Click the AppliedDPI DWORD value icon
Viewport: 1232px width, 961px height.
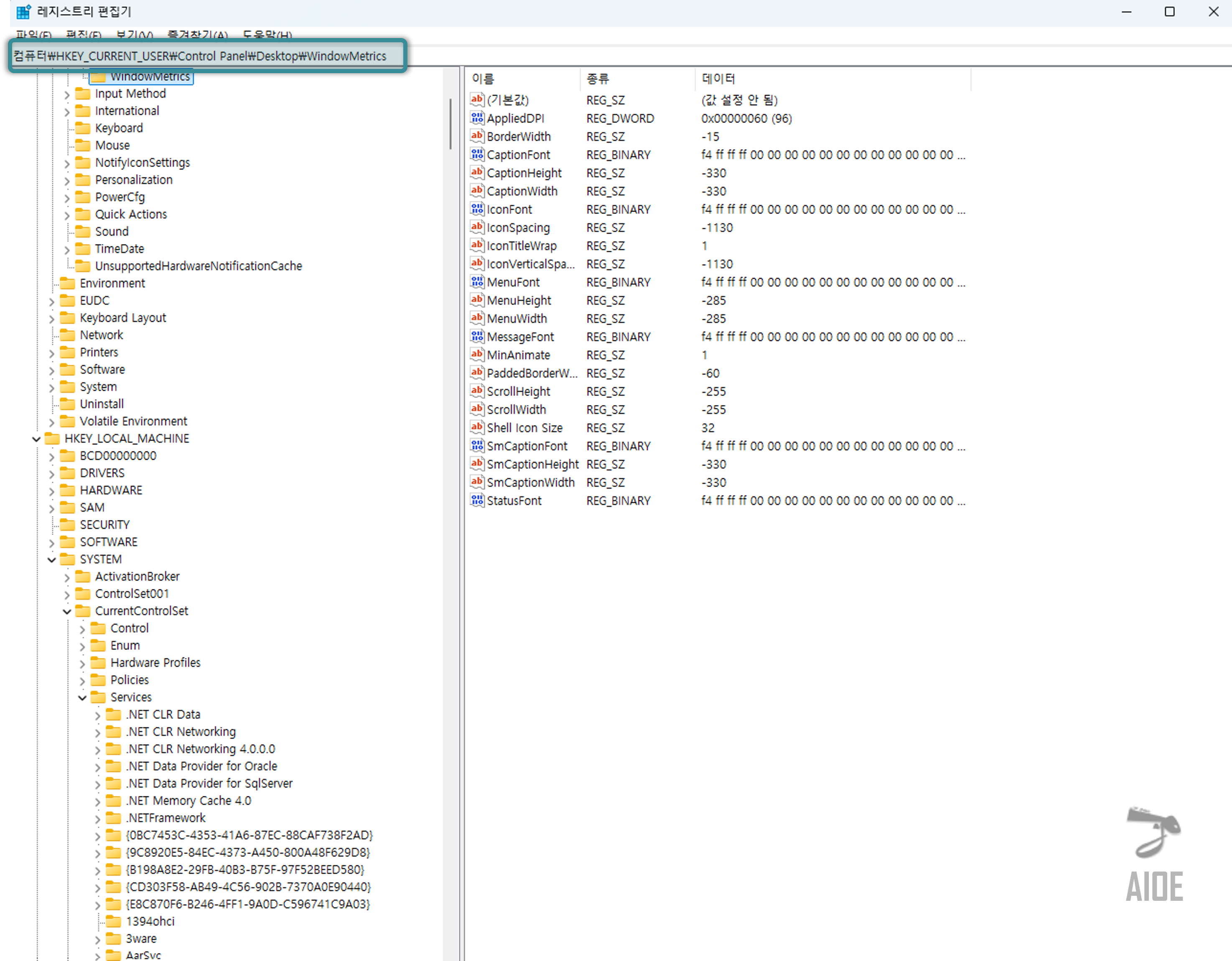point(477,118)
